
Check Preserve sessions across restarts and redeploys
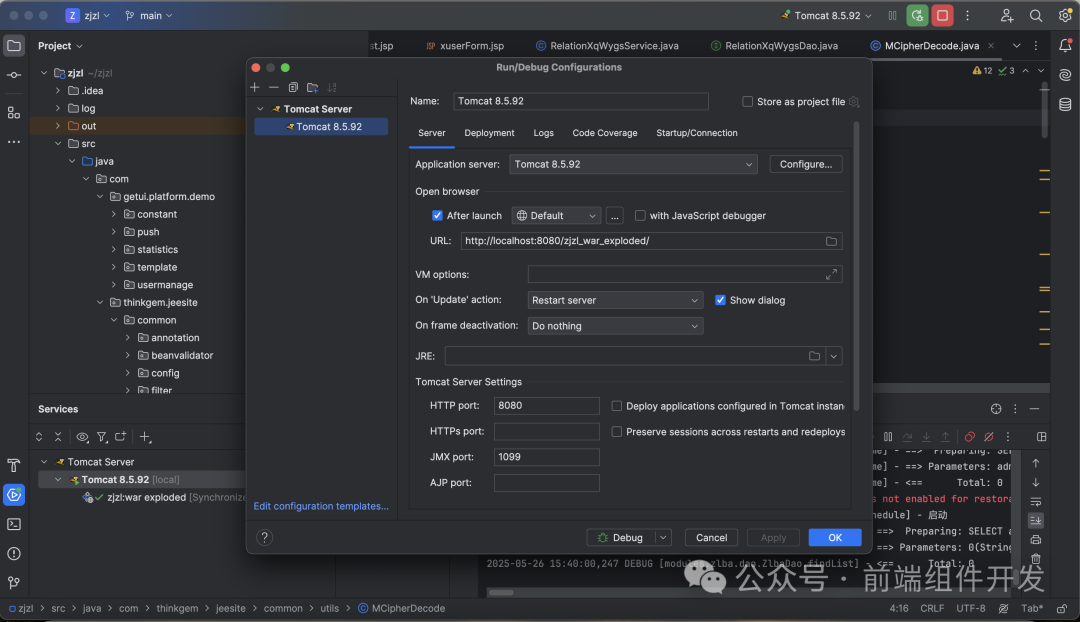point(616,432)
